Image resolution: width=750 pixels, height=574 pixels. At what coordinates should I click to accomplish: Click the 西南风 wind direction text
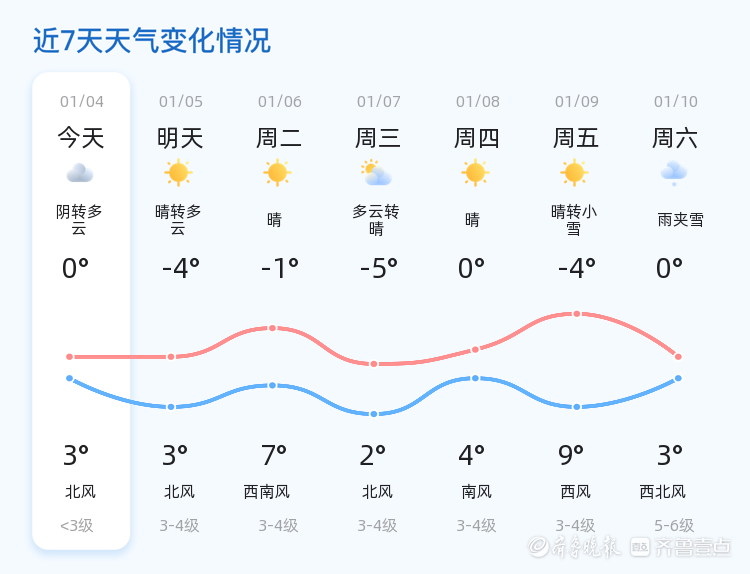[x=266, y=491]
